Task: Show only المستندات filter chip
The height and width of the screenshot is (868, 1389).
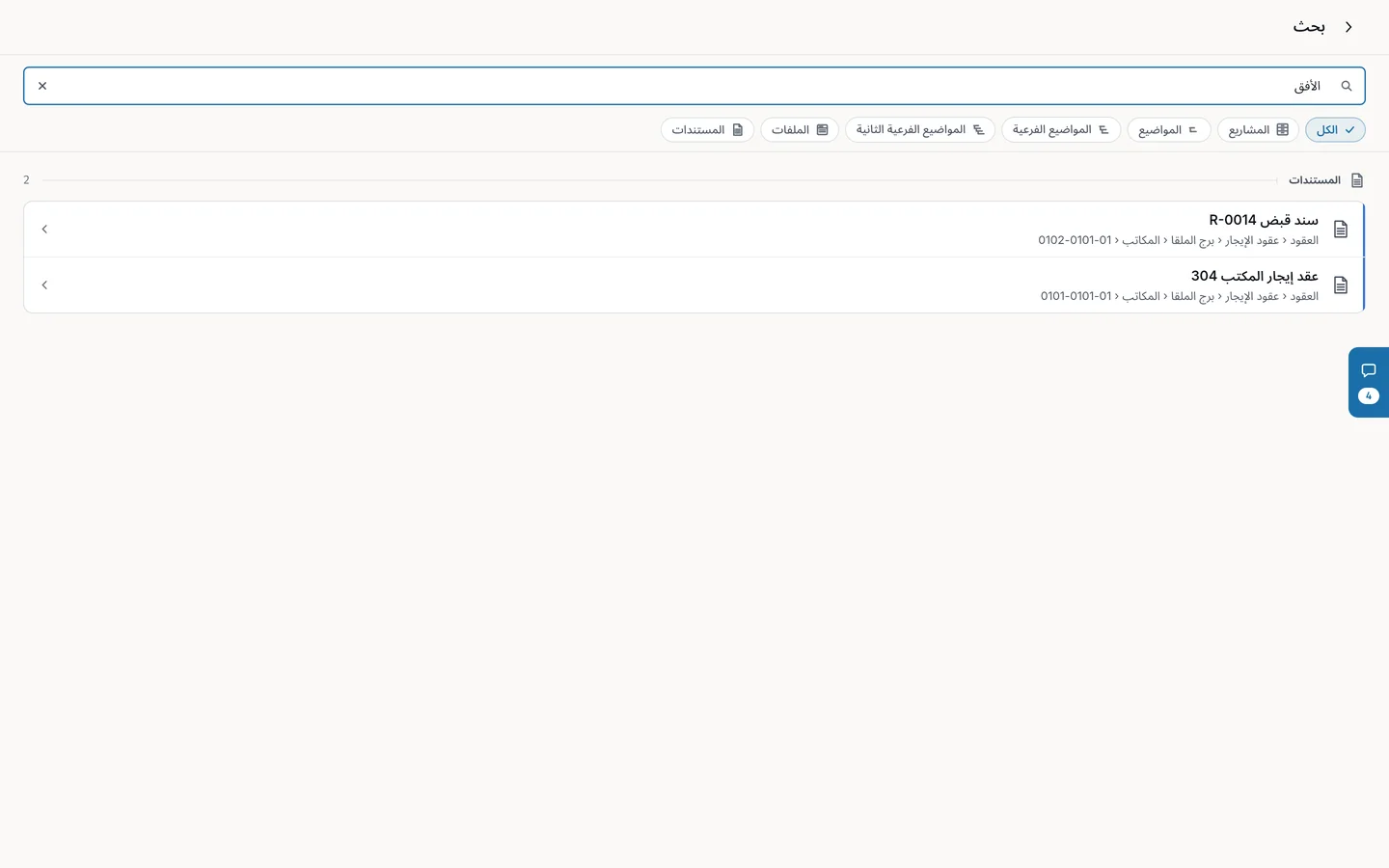Action: (707, 130)
